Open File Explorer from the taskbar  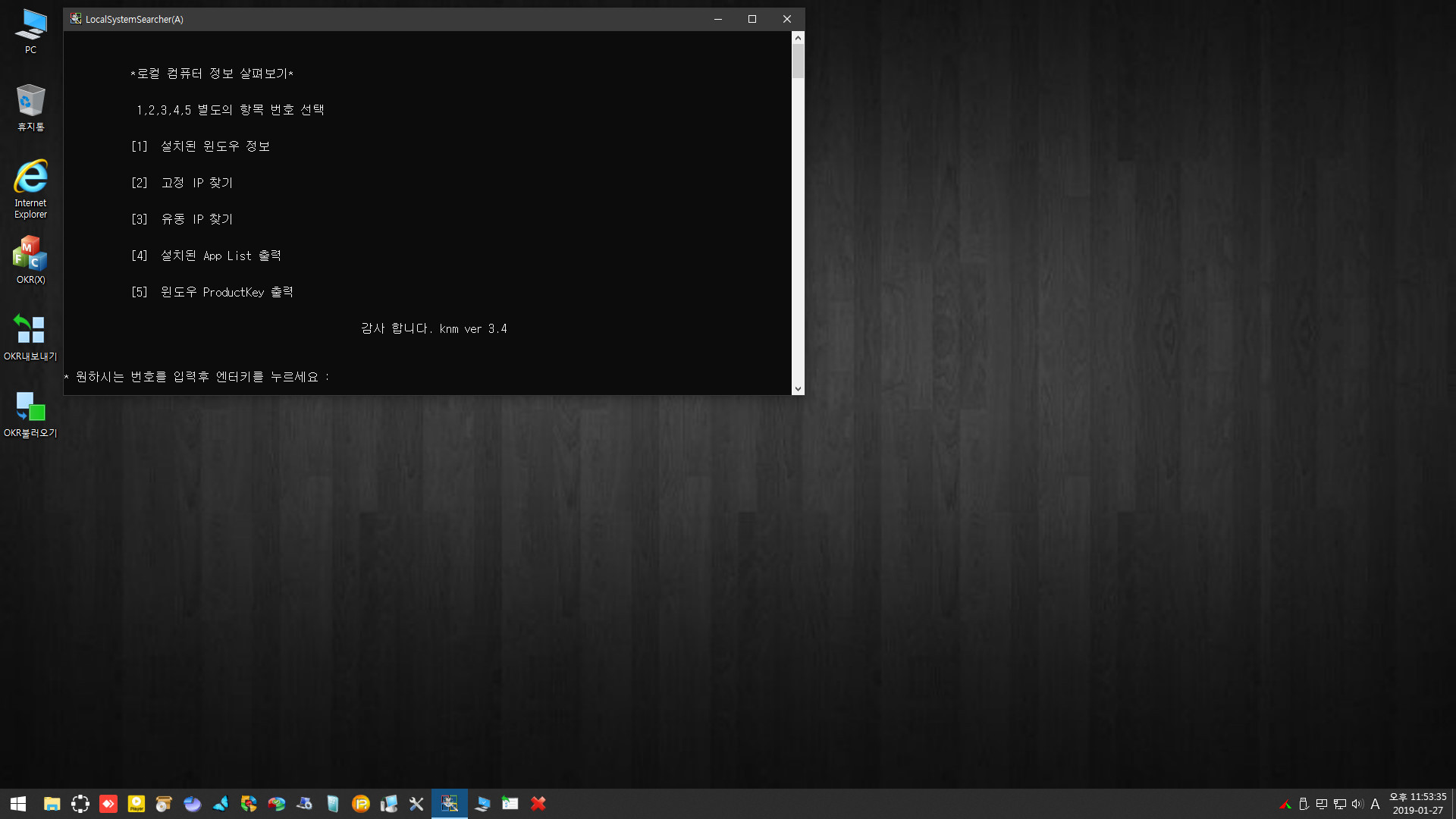click(x=52, y=804)
